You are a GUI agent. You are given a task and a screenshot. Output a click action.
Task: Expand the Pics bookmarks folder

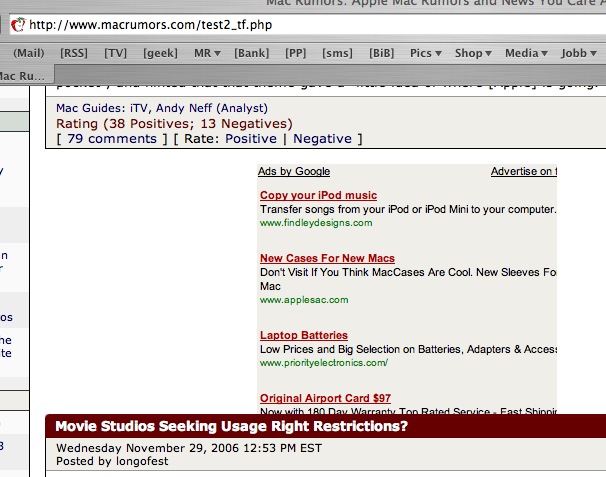426,53
